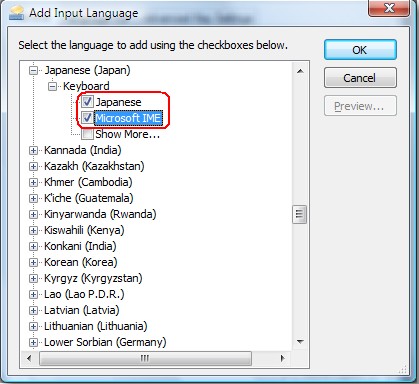Click the horizontal scrollbar thumb
Viewport: 419px width, 384px height.
tap(145, 359)
